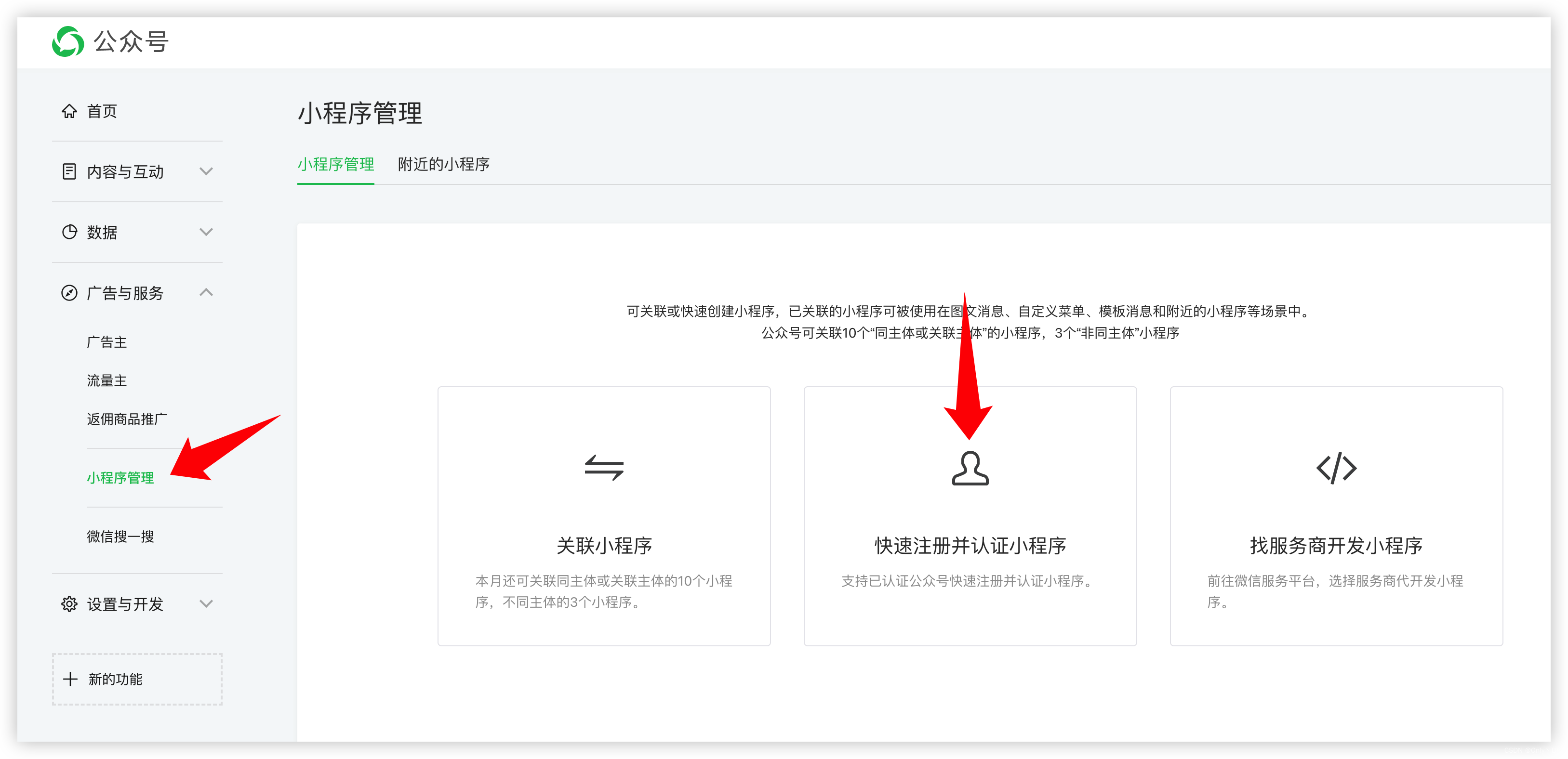The height and width of the screenshot is (759, 1568).
Task: Expand the 内容与互动 chevron
Action: pyautogui.click(x=206, y=171)
